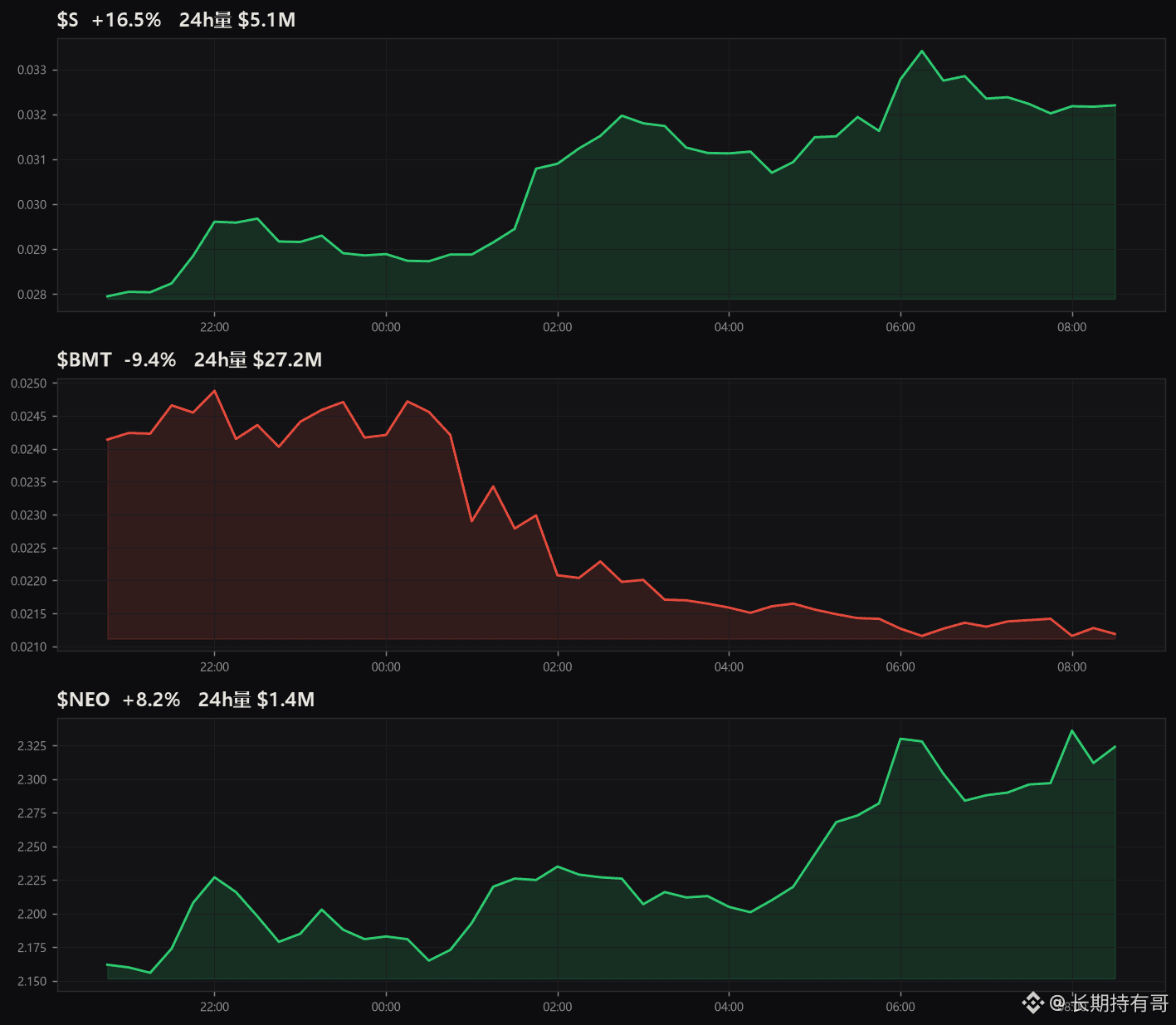Select the +16.5% change label

[126, 20]
